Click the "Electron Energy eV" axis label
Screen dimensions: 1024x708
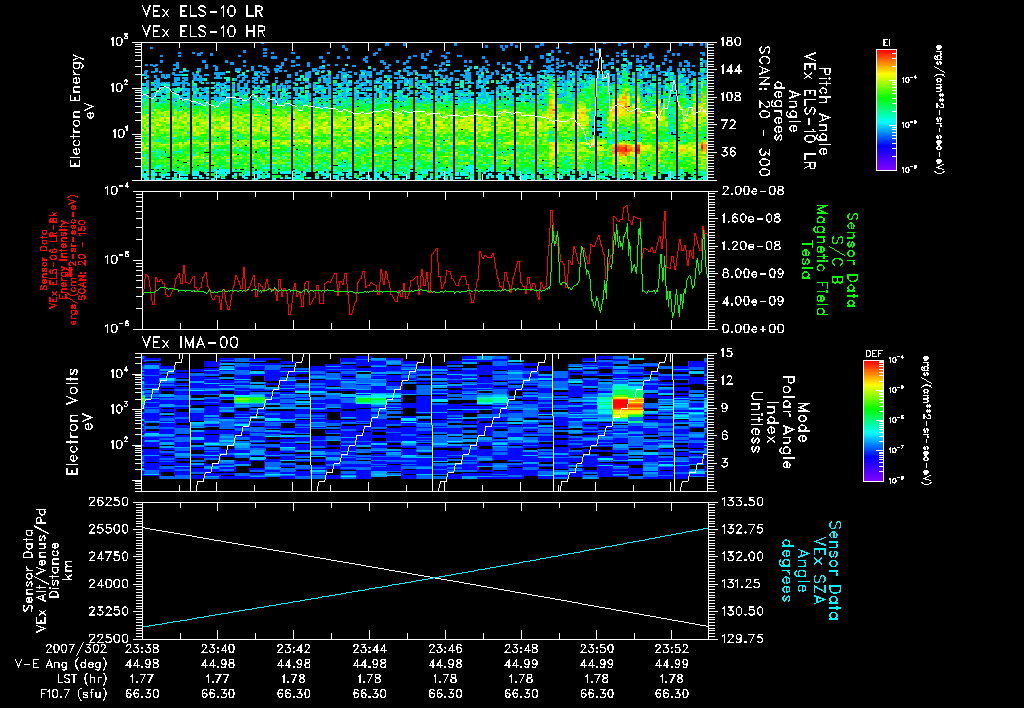tap(82, 111)
